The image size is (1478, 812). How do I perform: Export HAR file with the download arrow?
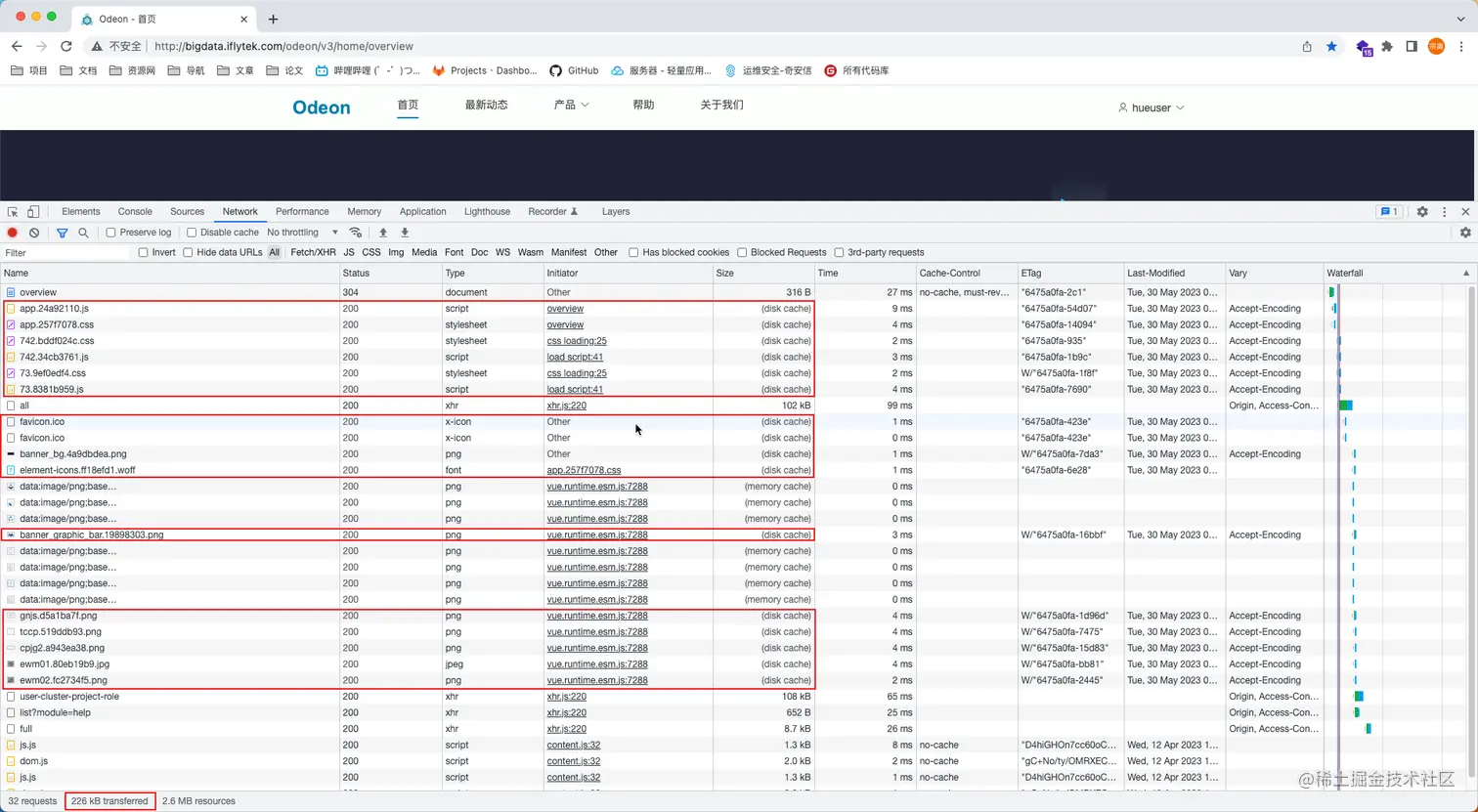(x=405, y=233)
